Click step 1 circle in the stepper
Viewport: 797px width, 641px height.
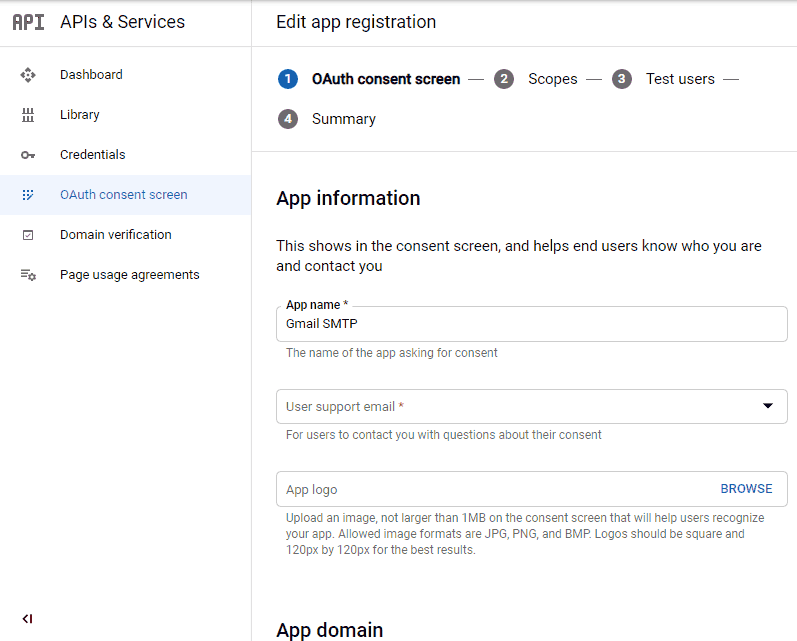point(288,79)
